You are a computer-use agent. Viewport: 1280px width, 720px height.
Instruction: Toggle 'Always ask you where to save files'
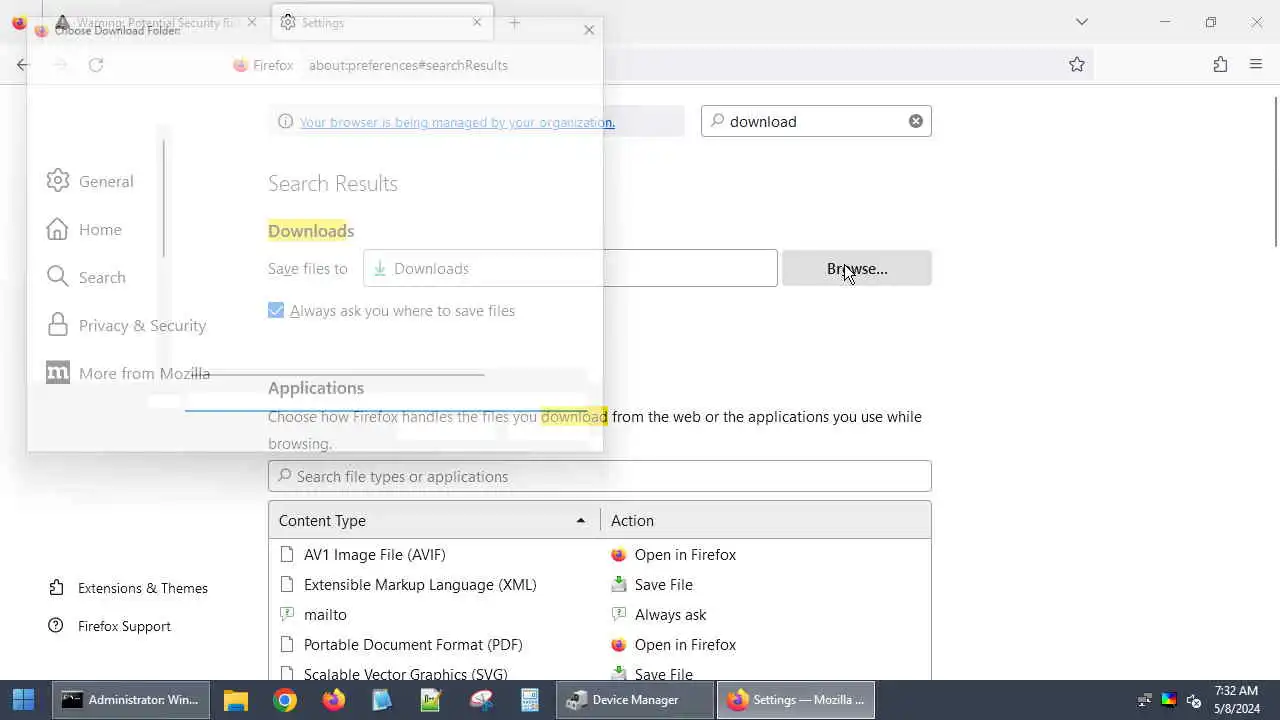click(x=276, y=311)
